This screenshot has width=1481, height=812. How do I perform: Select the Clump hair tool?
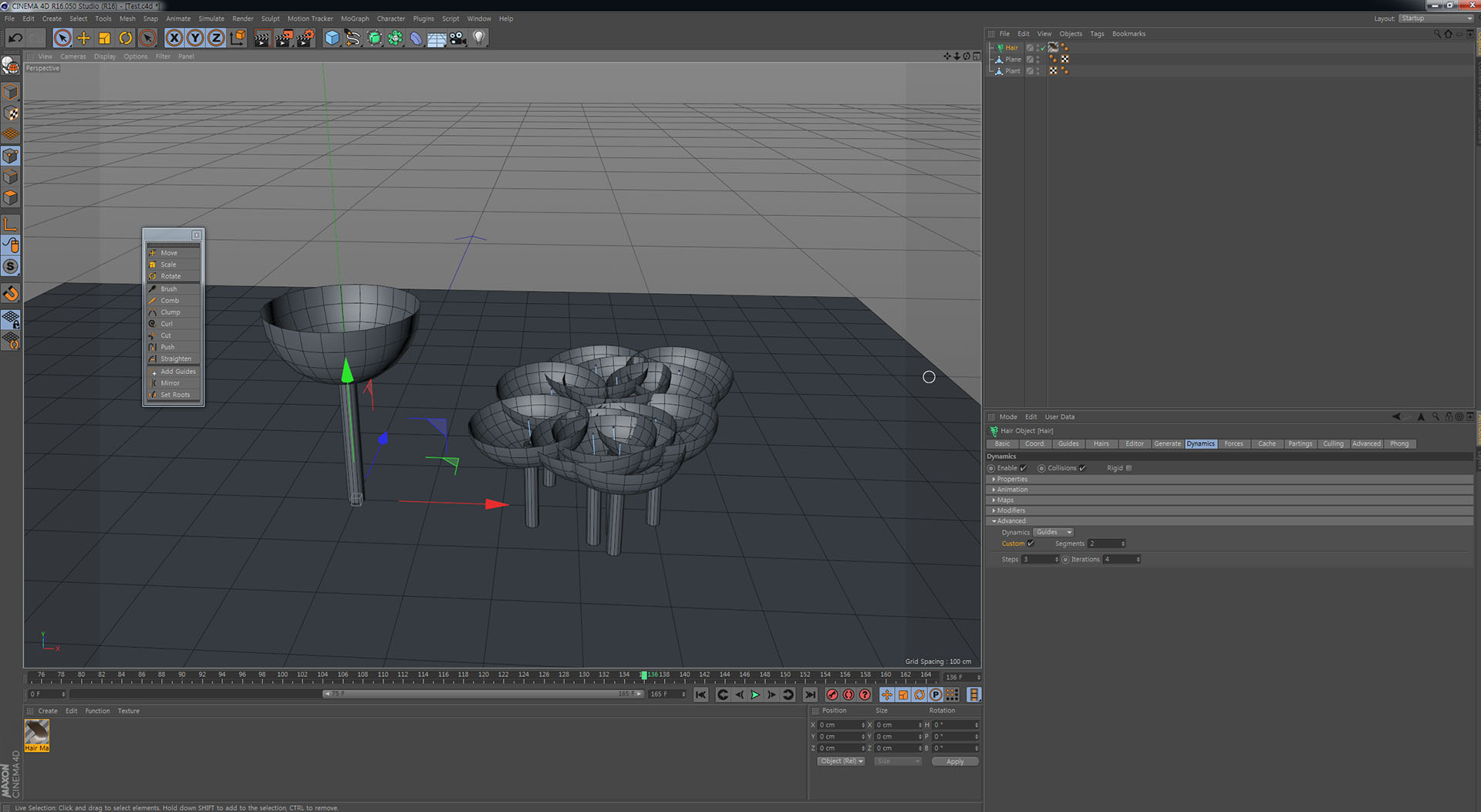[x=174, y=312]
